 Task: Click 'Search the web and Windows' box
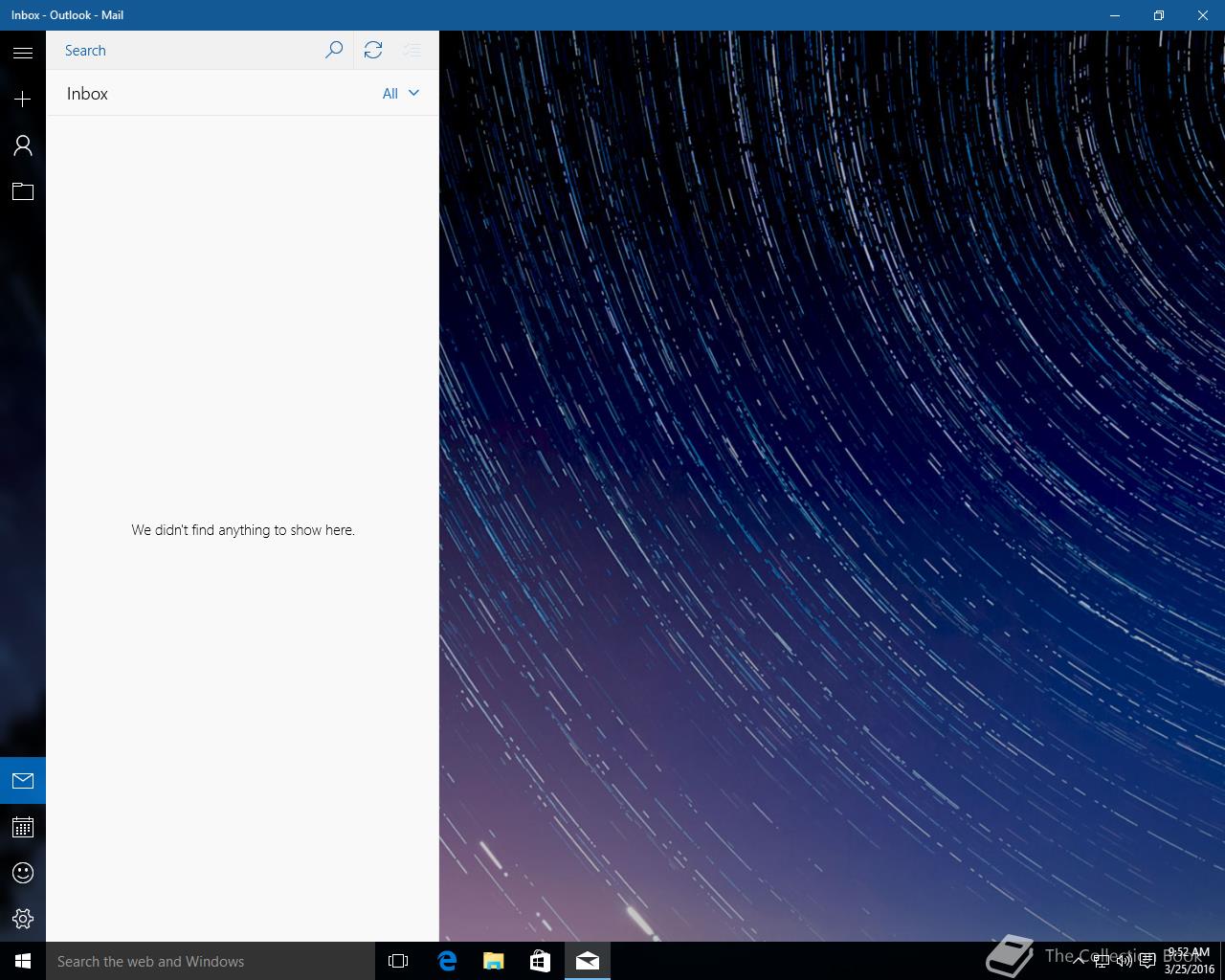[x=211, y=961]
